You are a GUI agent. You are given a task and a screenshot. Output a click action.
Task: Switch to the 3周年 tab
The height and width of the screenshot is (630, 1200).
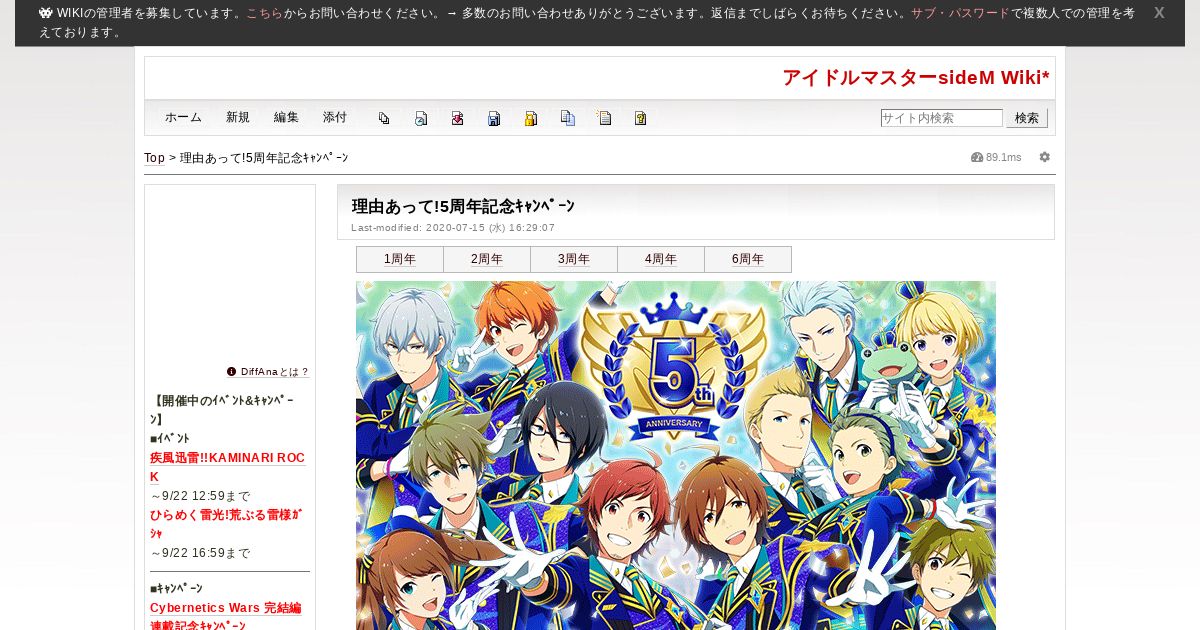coord(574,259)
